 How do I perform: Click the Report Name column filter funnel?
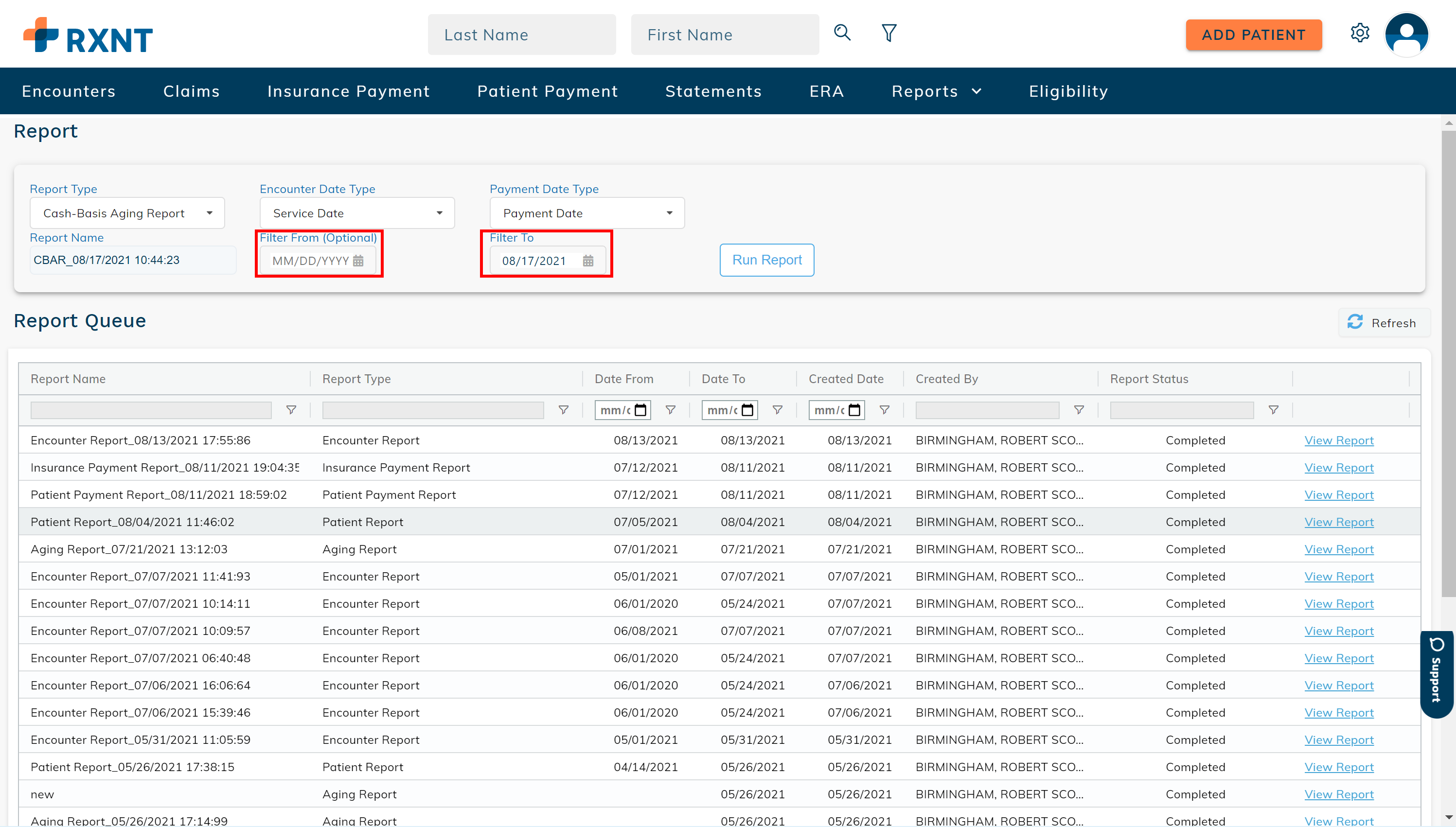coord(291,410)
